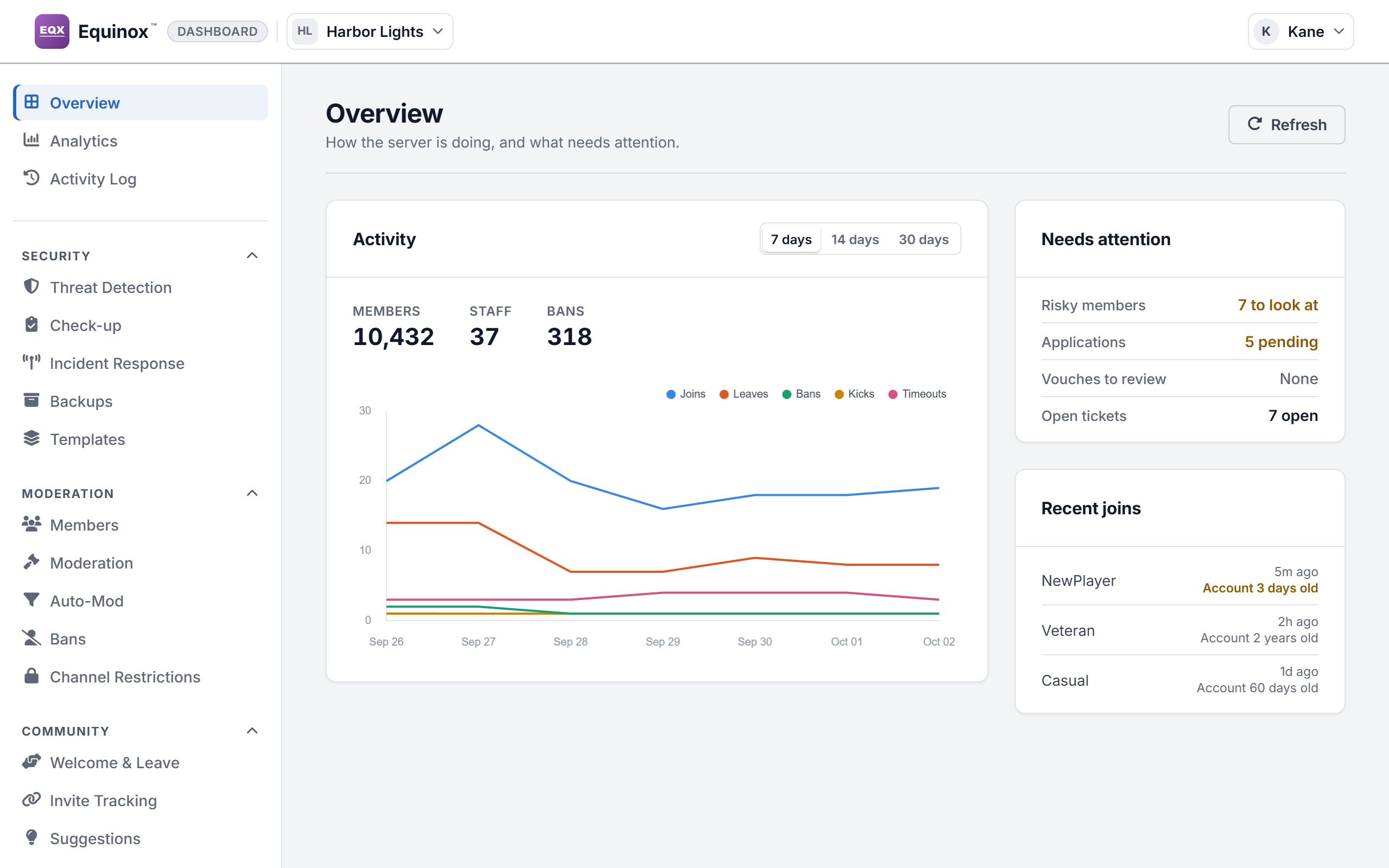Click the circular refresh arrow icon
This screenshot has height=868, width=1389.
click(x=1254, y=124)
